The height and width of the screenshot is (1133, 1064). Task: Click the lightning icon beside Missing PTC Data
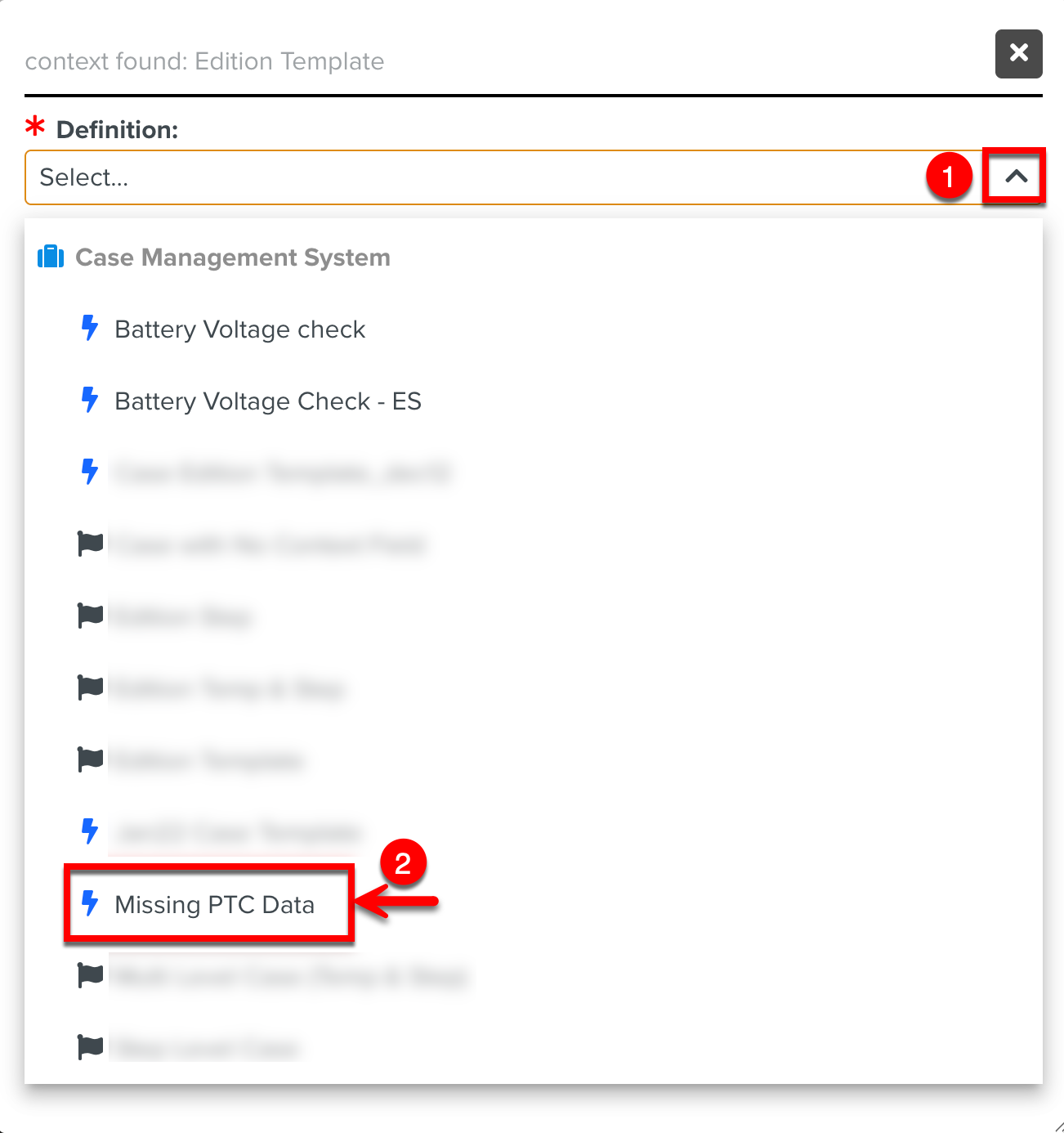click(89, 903)
